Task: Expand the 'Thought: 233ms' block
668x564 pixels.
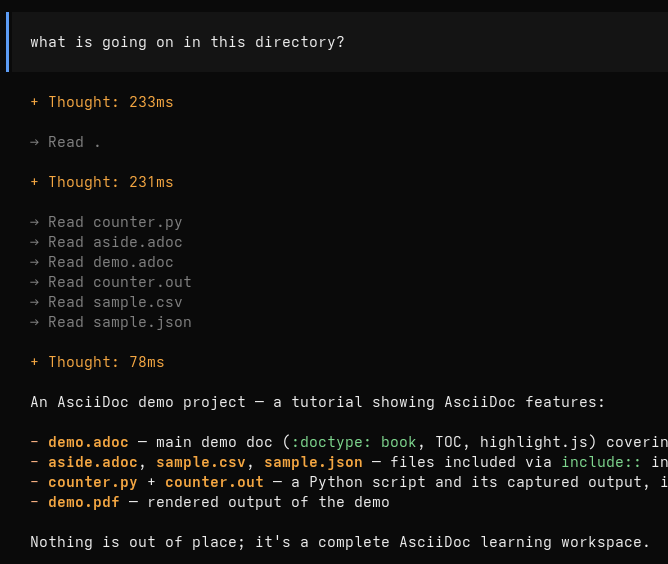Action: click(x=102, y=102)
